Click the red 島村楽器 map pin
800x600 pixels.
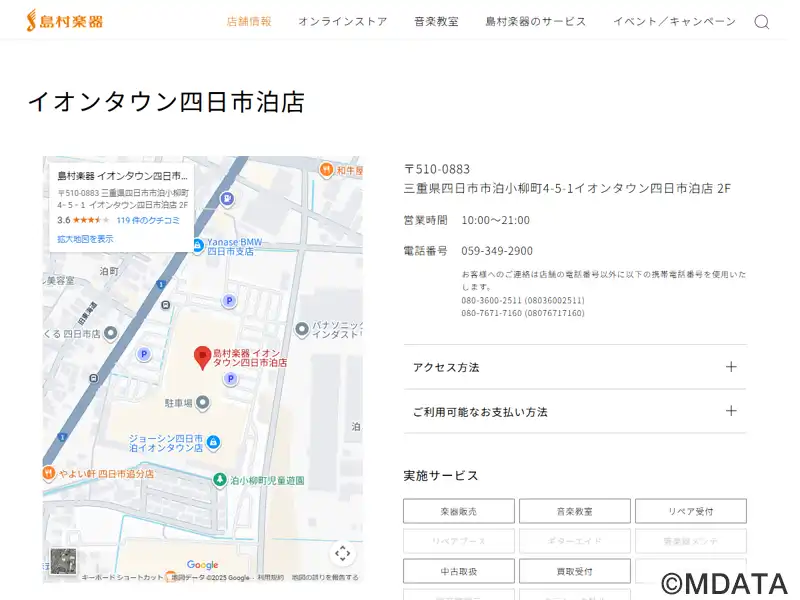[203, 357]
